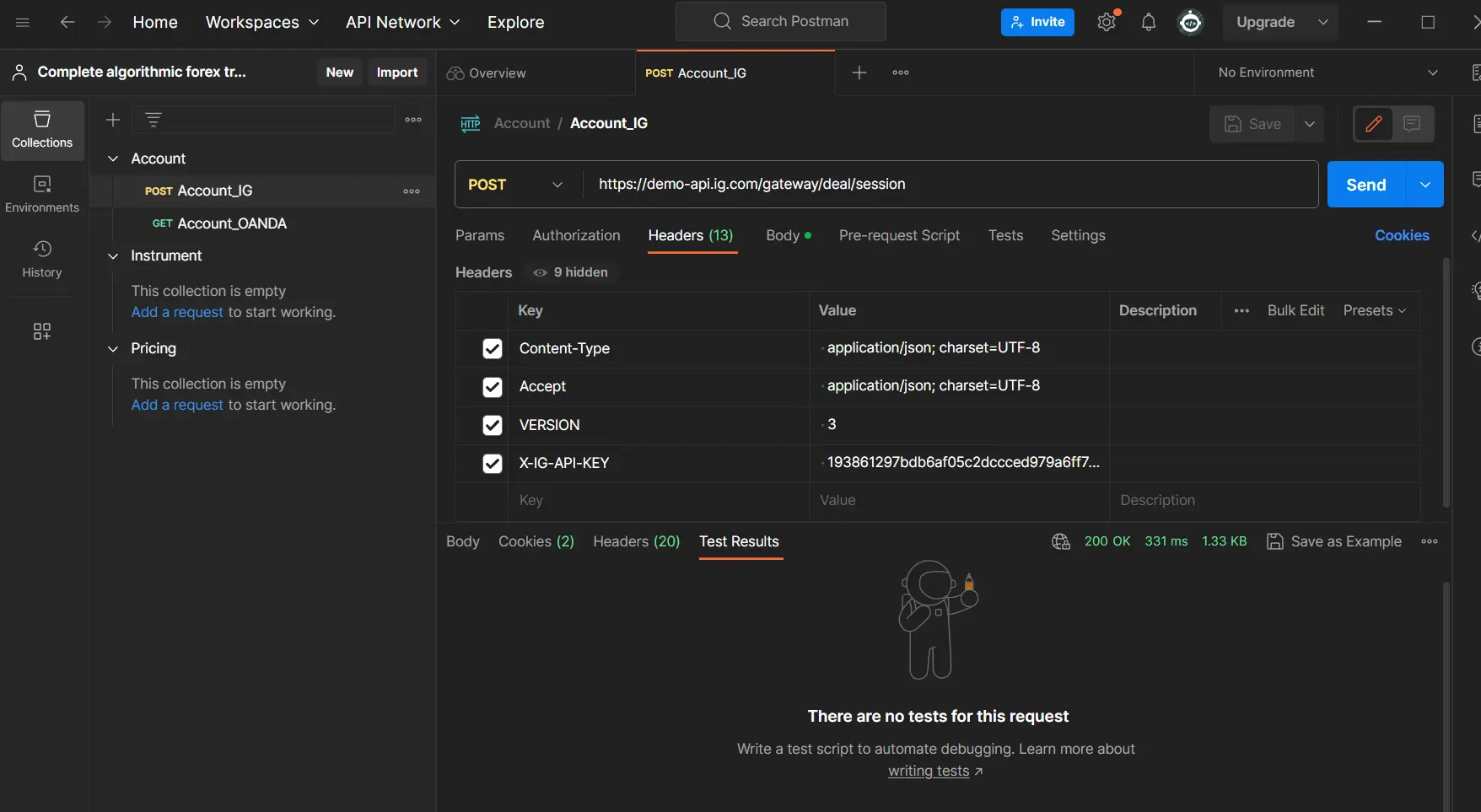Screen dimensions: 1481x812
Task: Click the HTTP request type icon
Action: click(471, 124)
